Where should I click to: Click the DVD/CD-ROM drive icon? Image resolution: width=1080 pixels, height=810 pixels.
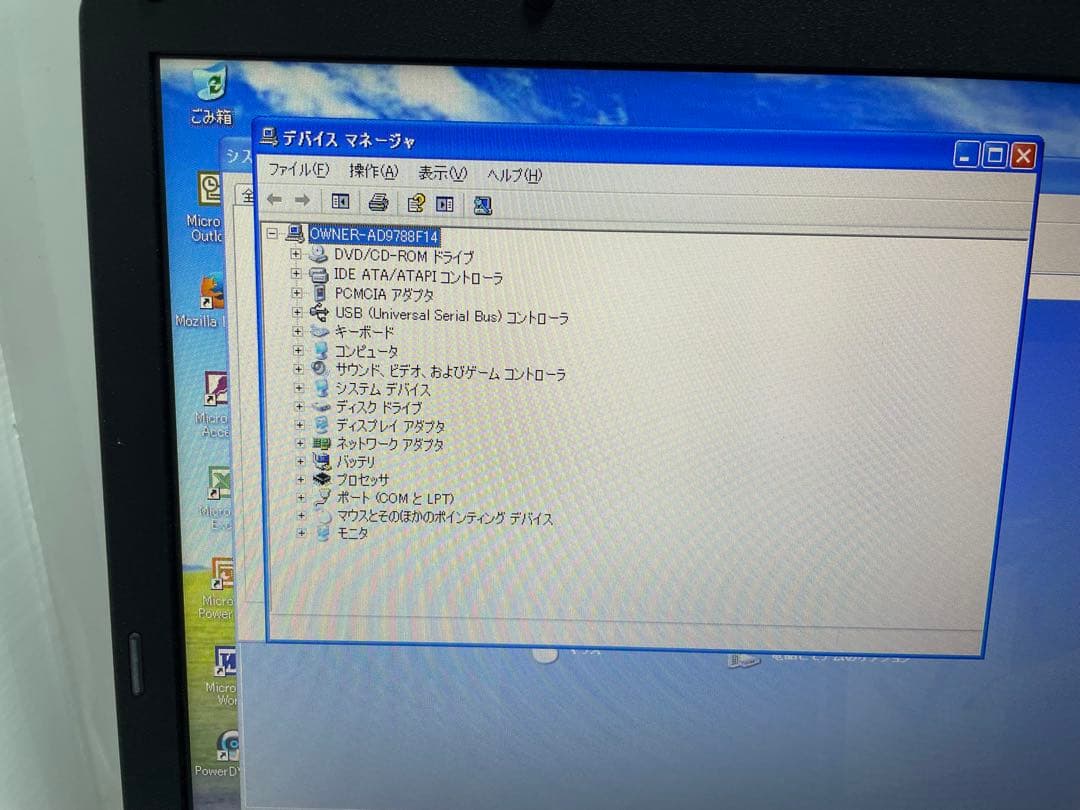pos(318,255)
